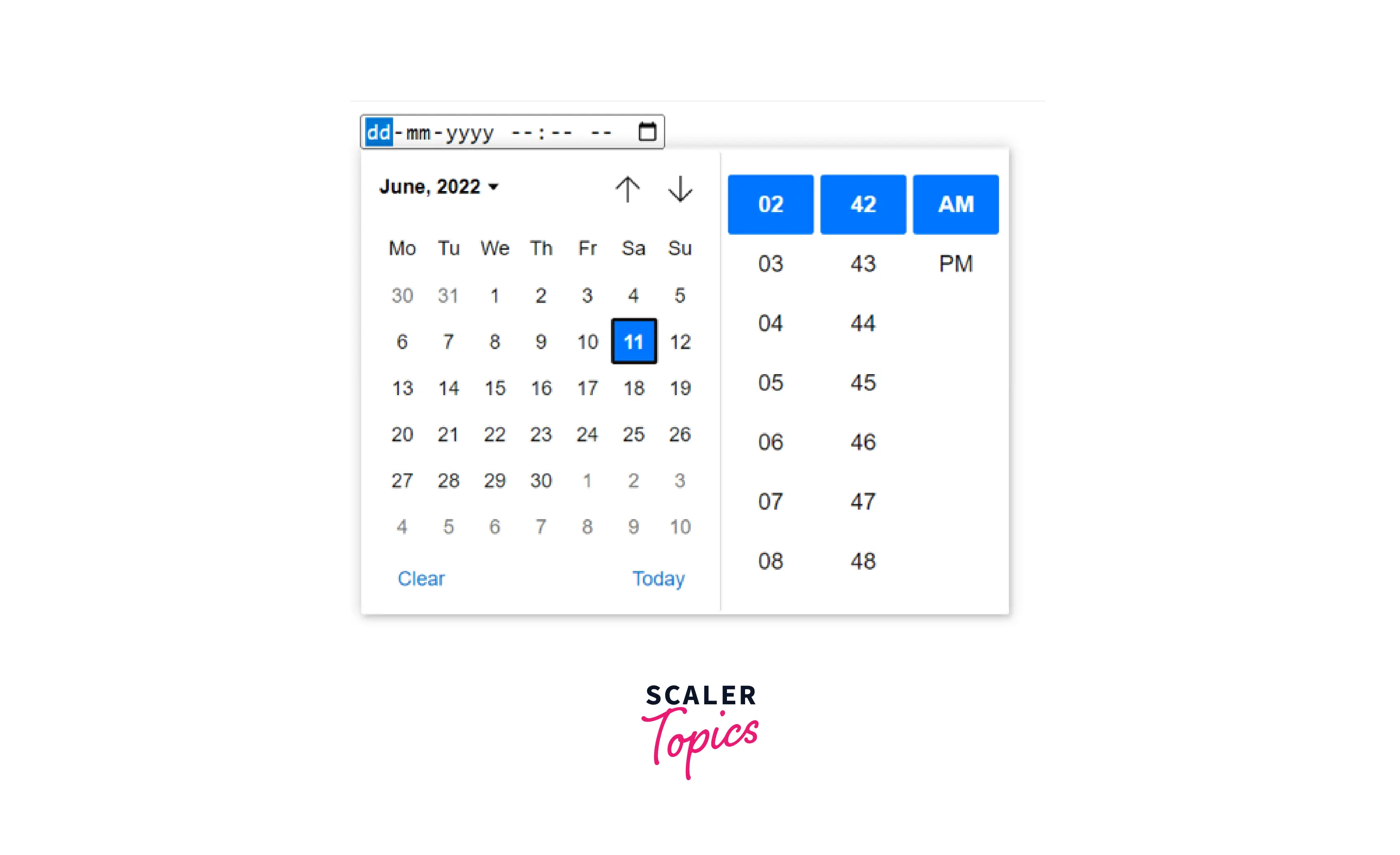Select the PM time period option

pos(954,263)
